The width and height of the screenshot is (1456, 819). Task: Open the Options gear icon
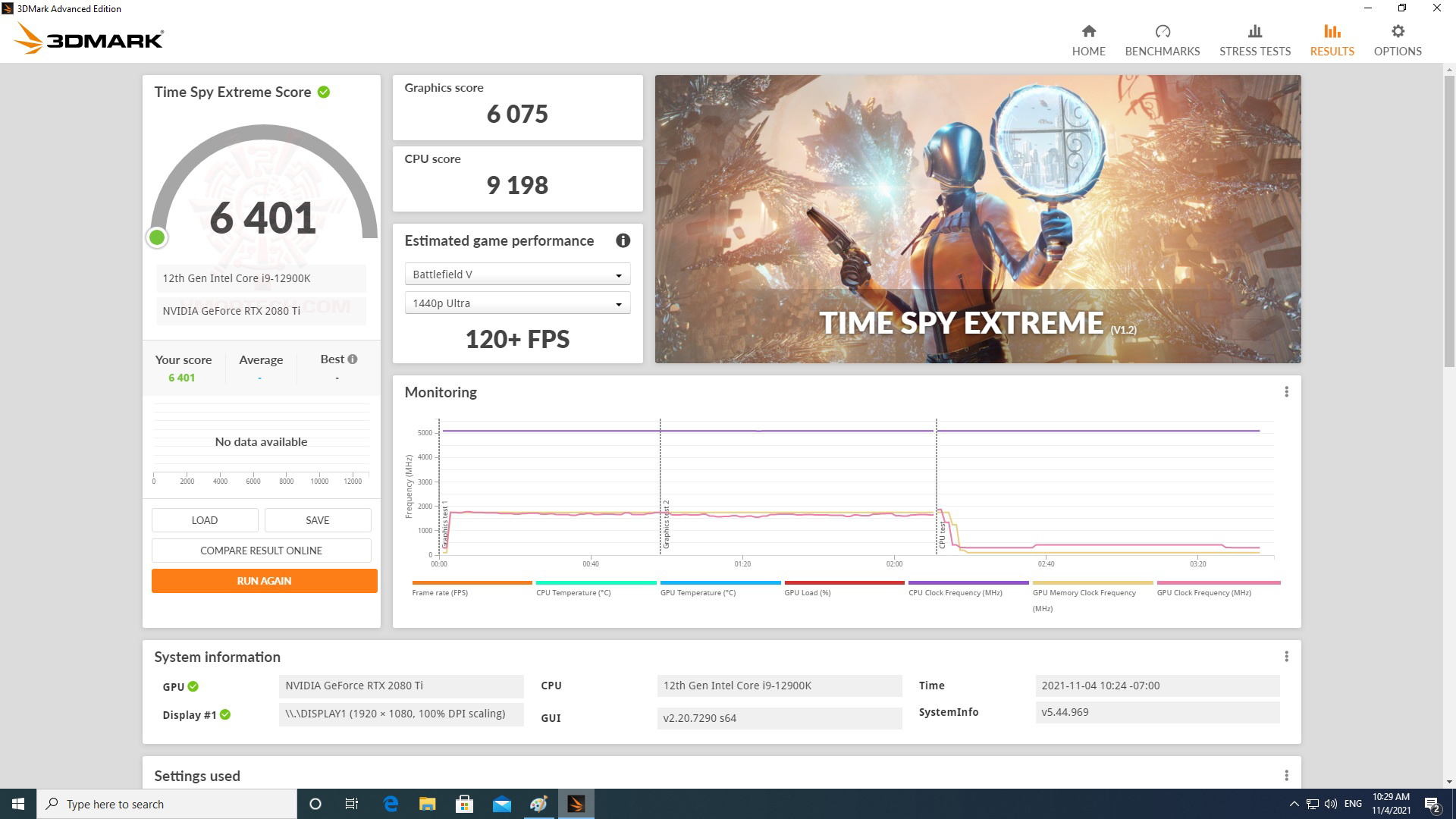1397,31
